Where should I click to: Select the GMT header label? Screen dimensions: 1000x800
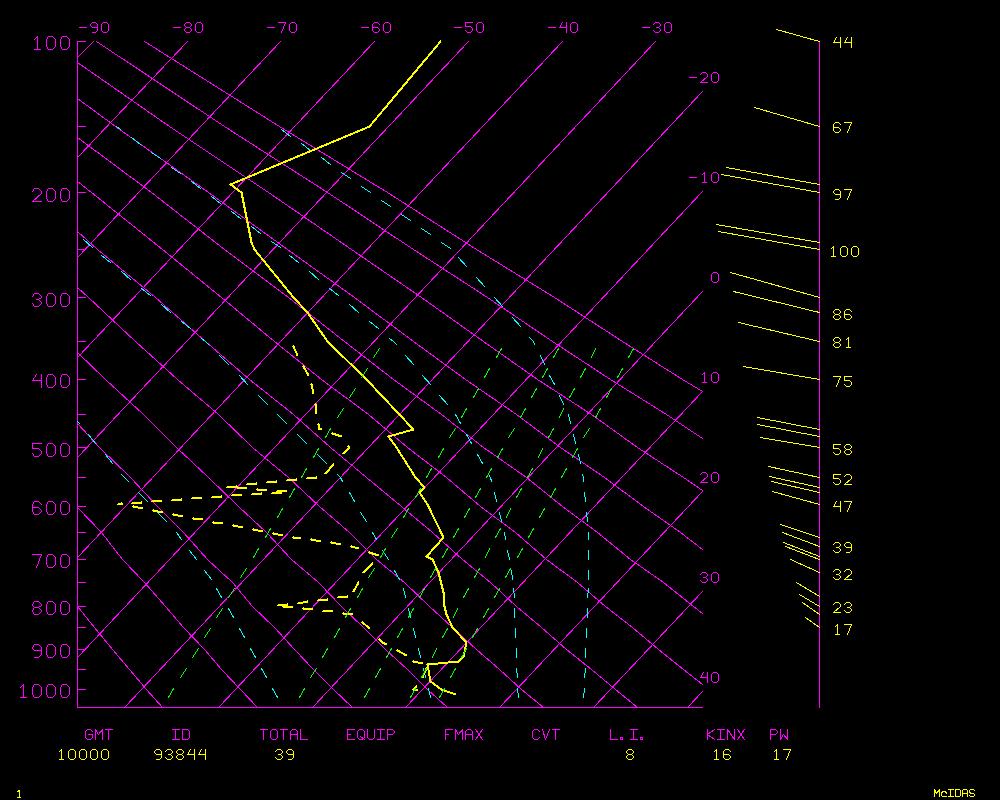98,735
